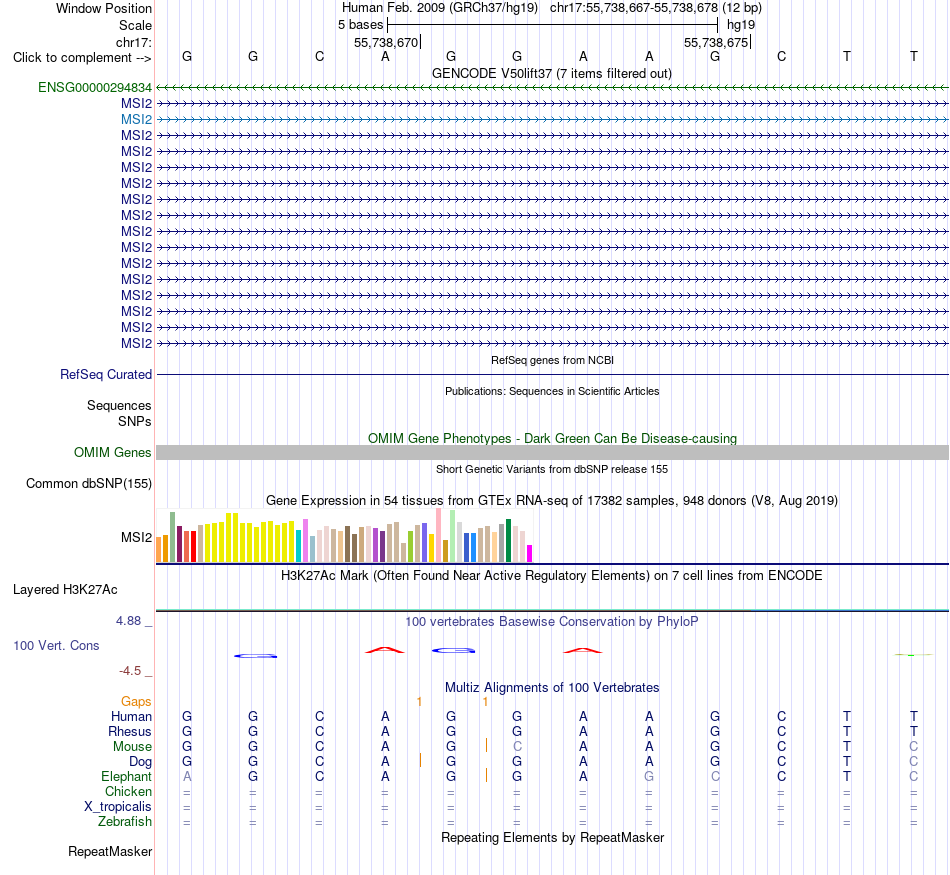Select the Chicken species label
Viewport: 950px width, 875px height.
[x=128, y=791]
